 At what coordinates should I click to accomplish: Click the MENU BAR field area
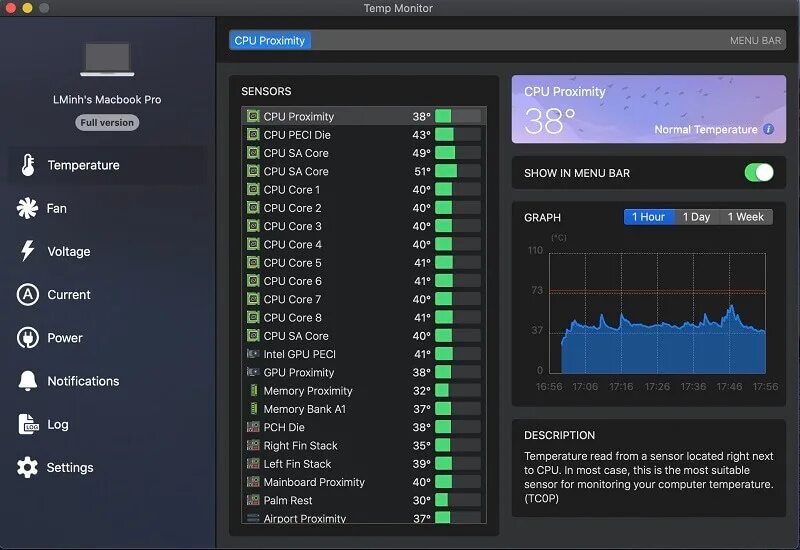click(x=507, y=40)
